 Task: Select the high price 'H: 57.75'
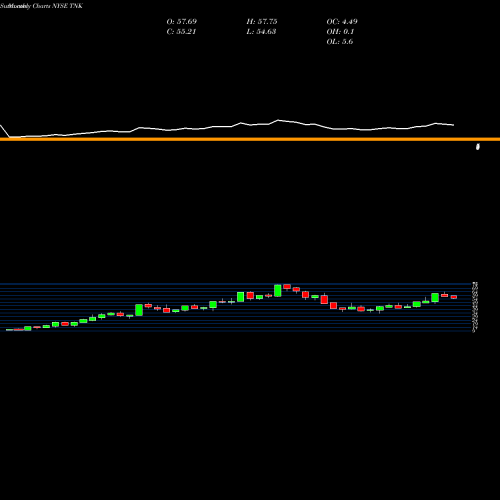click(262, 22)
